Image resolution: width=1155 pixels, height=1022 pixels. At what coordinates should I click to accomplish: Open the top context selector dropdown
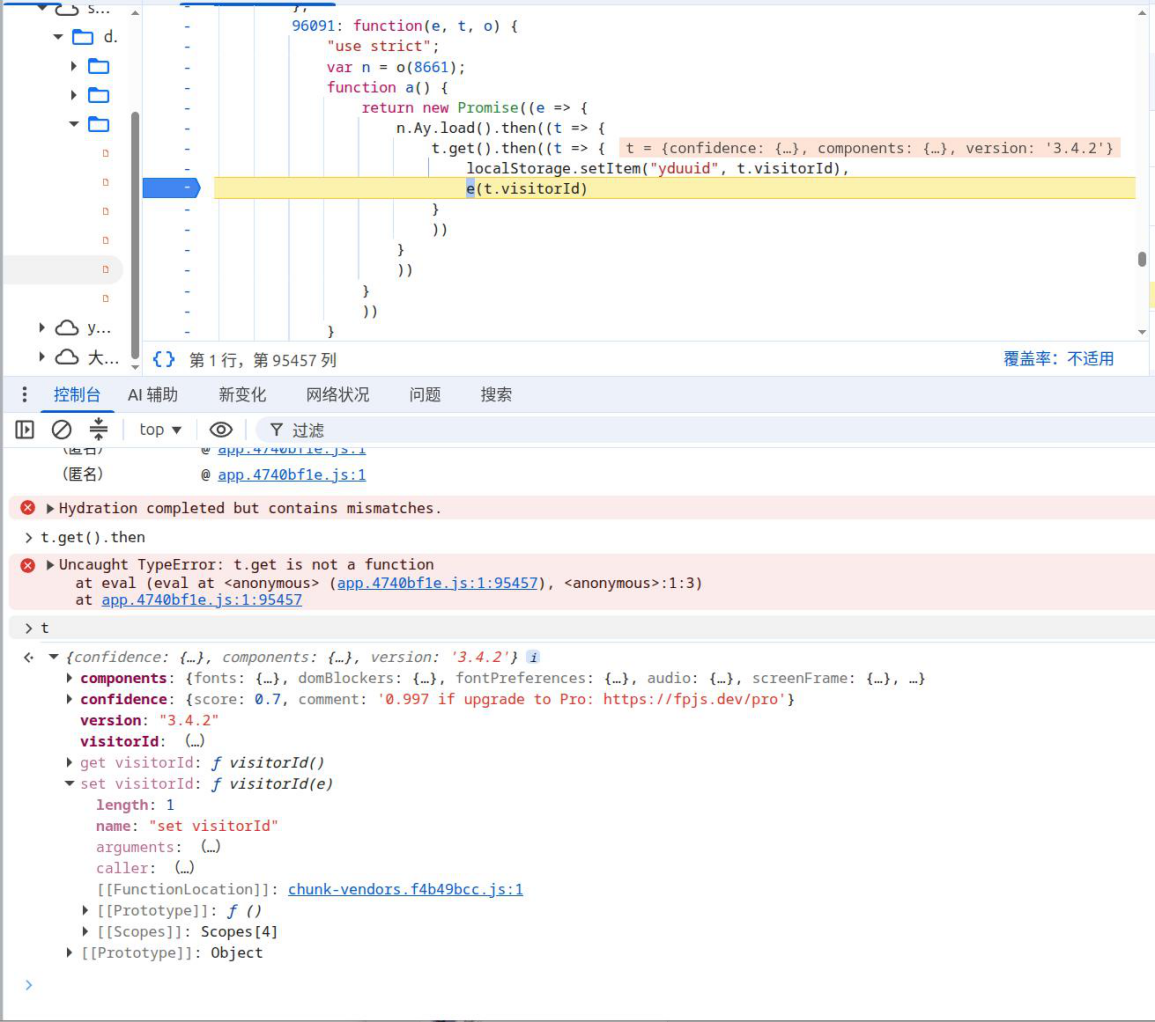(x=160, y=430)
